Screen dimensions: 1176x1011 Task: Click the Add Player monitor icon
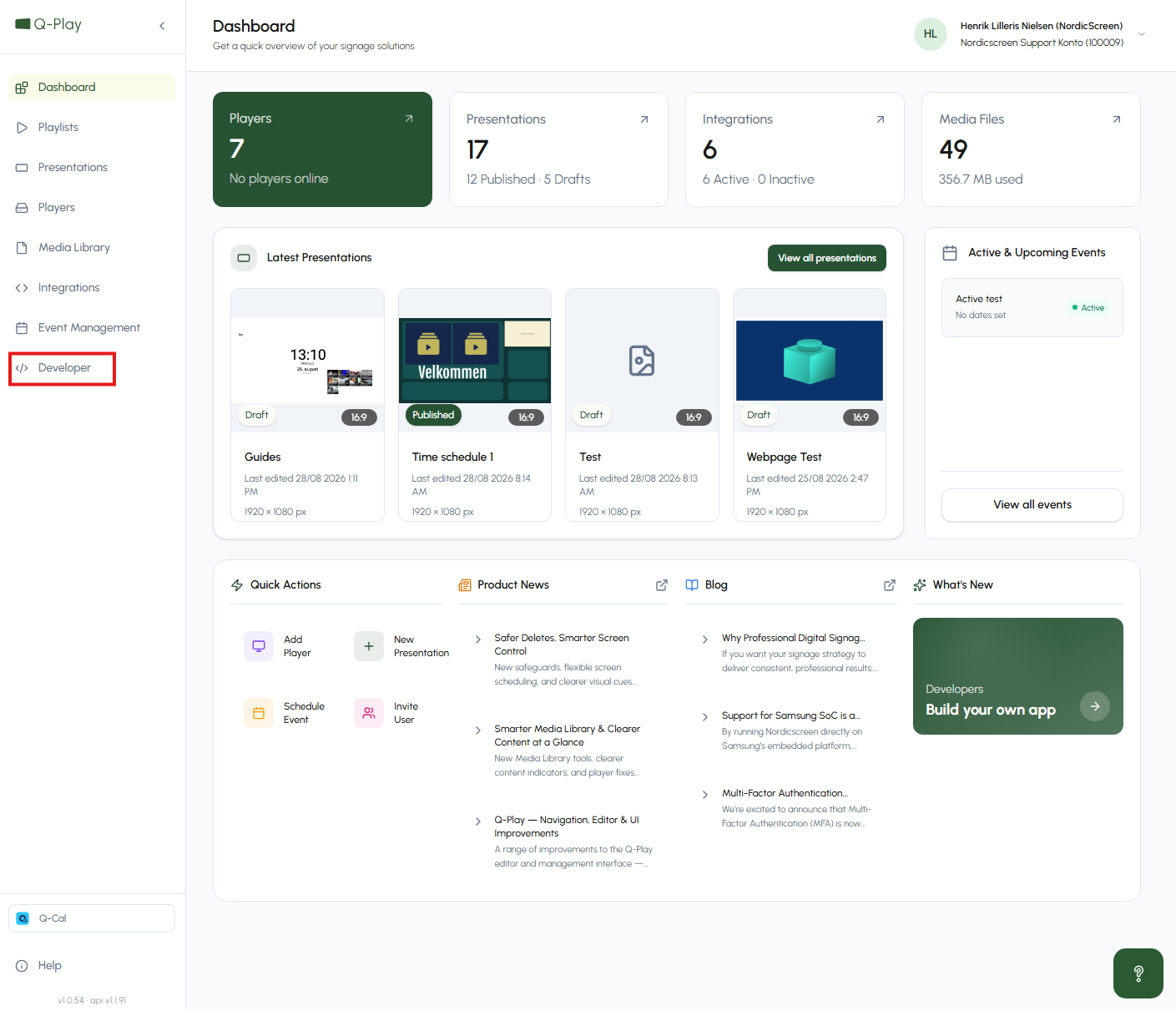(x=259, y=646)
